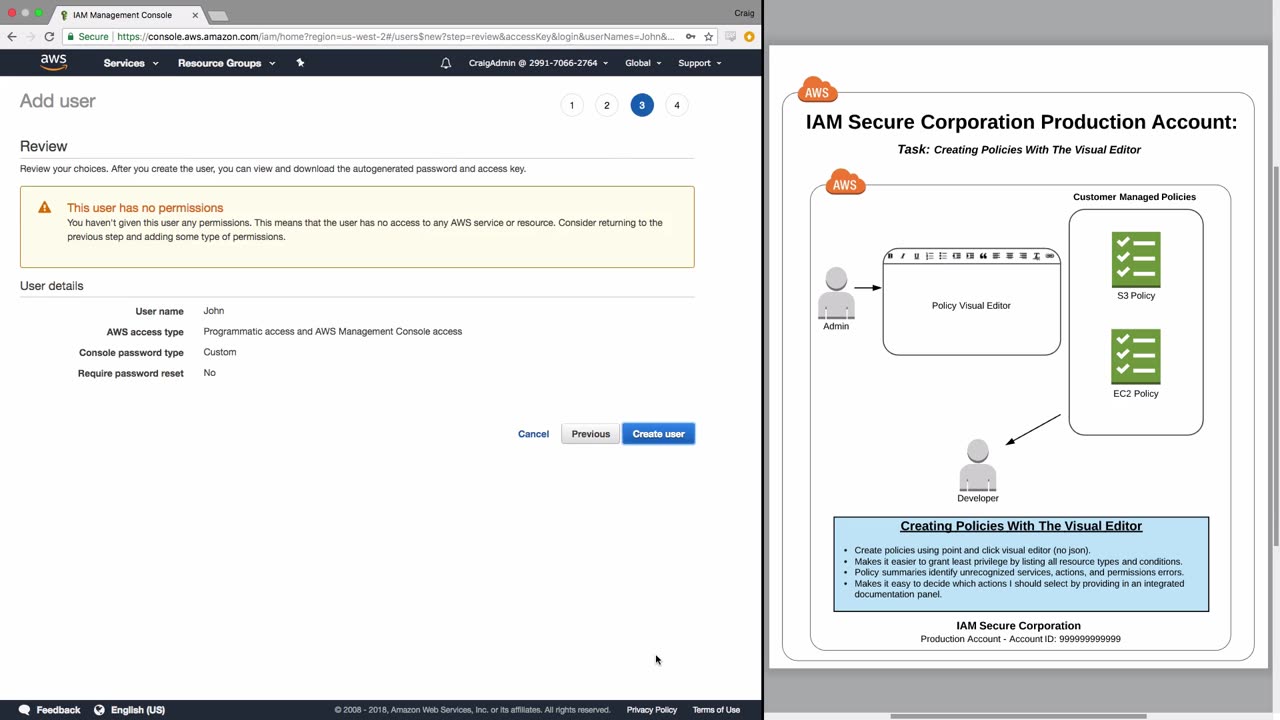Bookmark this page with the star icon
1280x720 pixels.
pyautogui.click(x=709, y=37)
